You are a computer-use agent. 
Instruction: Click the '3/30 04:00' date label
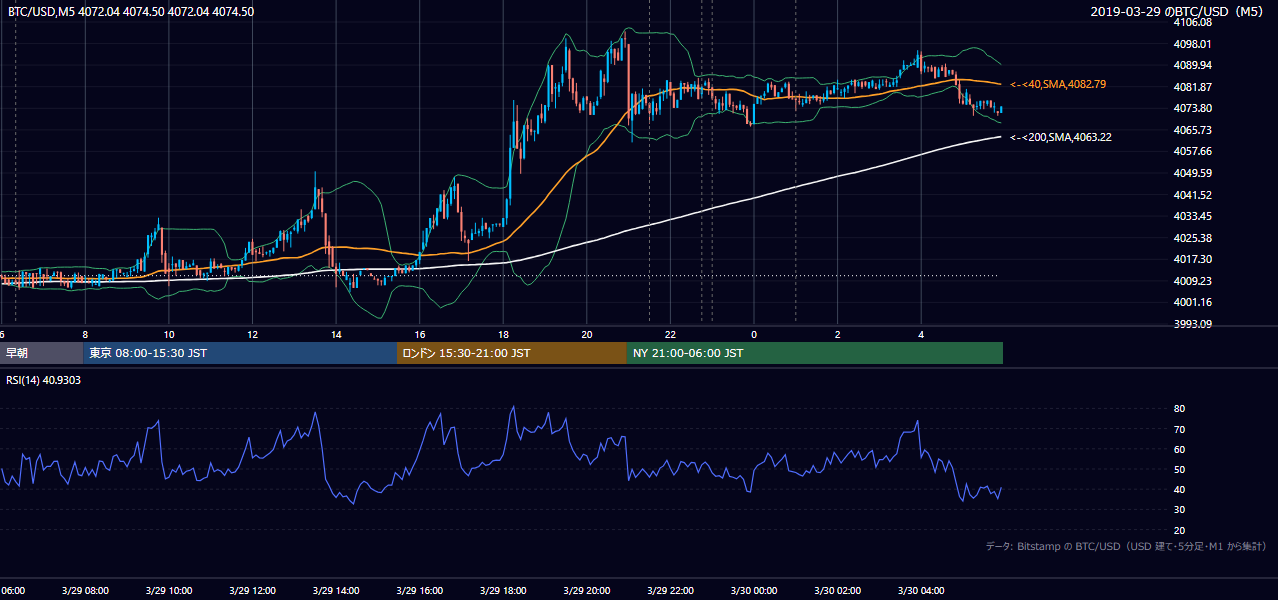[x=921, y=591]
